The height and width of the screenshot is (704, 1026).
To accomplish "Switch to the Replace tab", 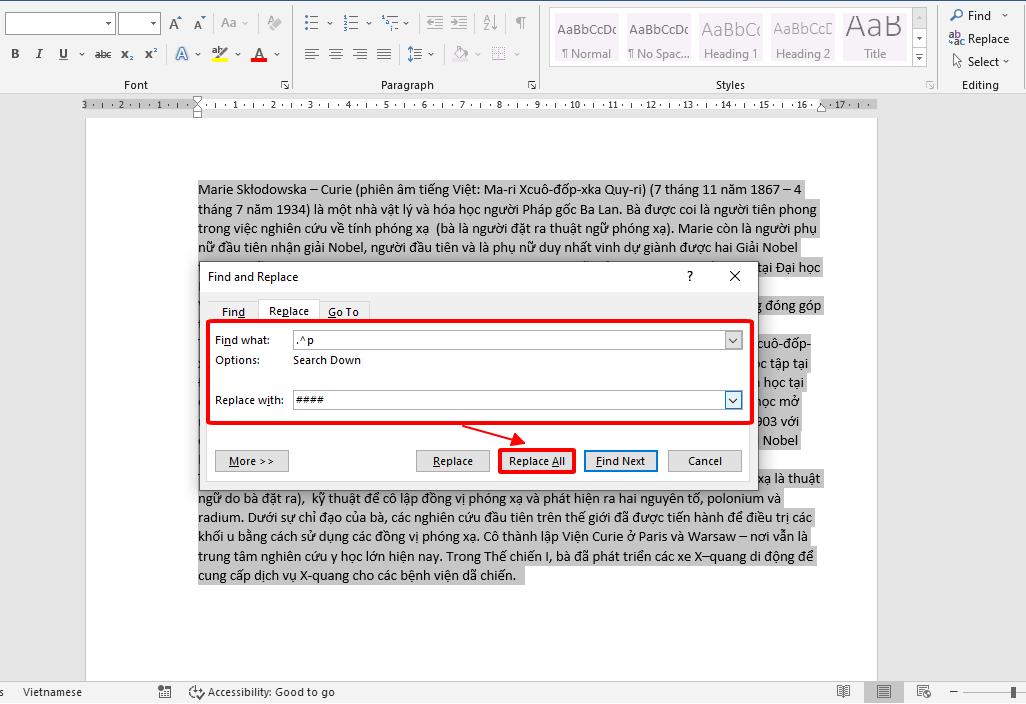I will coord(288,311).
